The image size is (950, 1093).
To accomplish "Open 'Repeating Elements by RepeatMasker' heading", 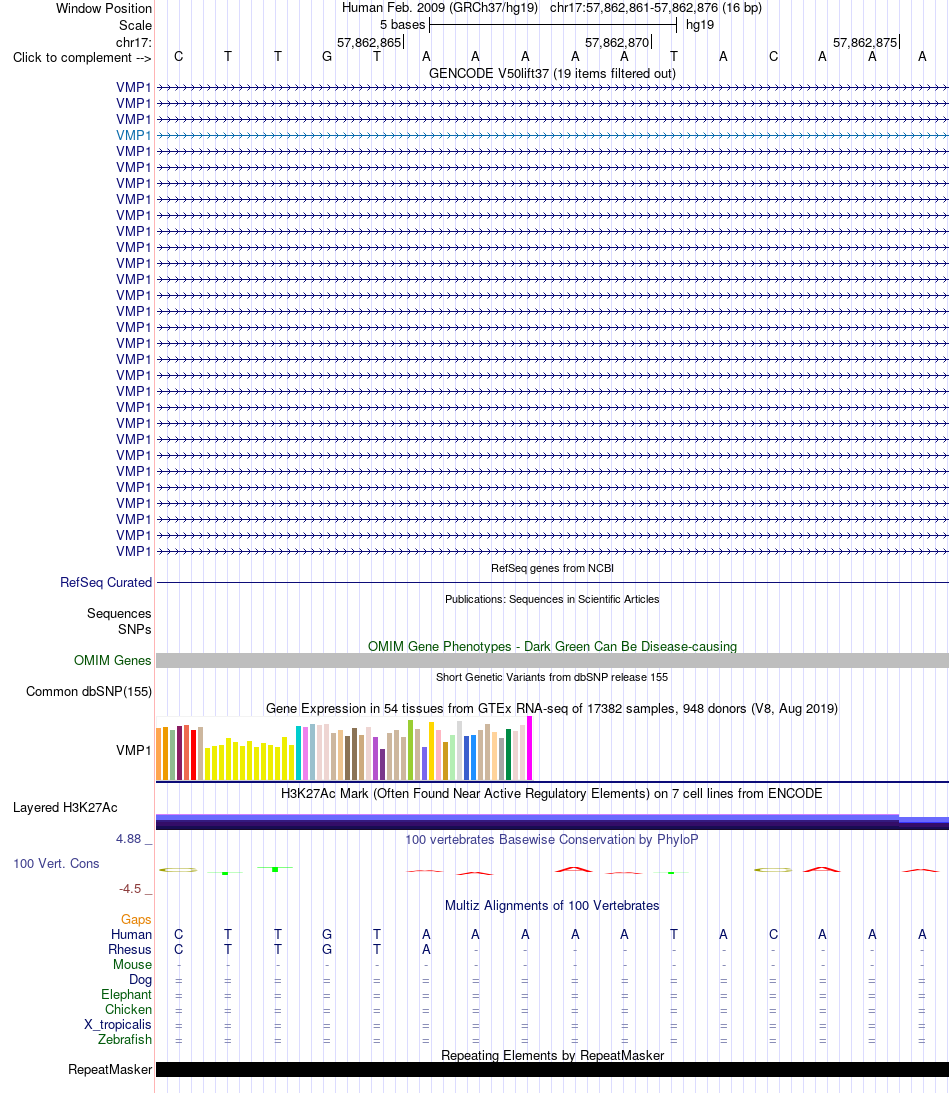I will click(x=552, y=1055).
